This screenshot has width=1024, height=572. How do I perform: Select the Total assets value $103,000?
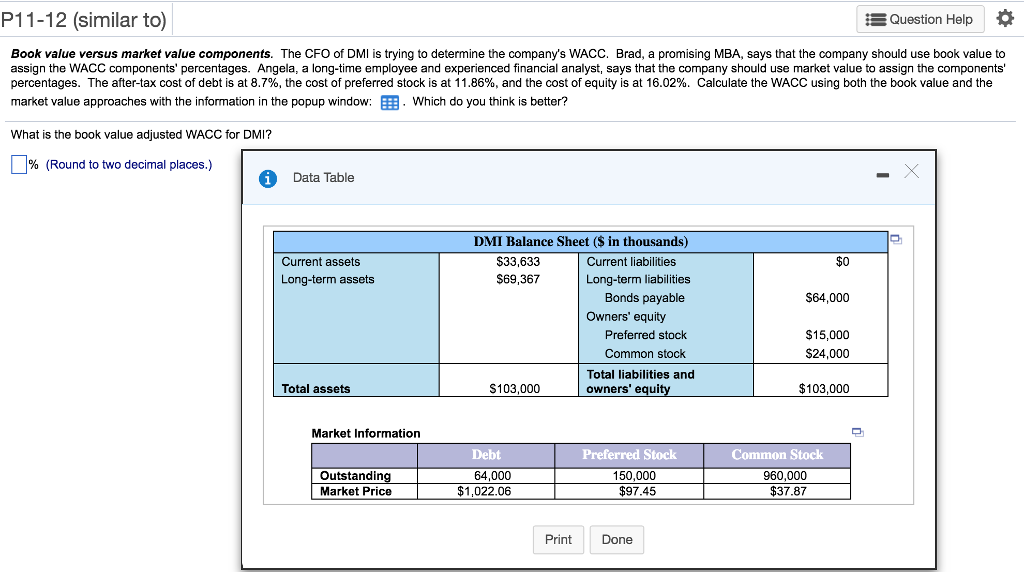(515, 389)
